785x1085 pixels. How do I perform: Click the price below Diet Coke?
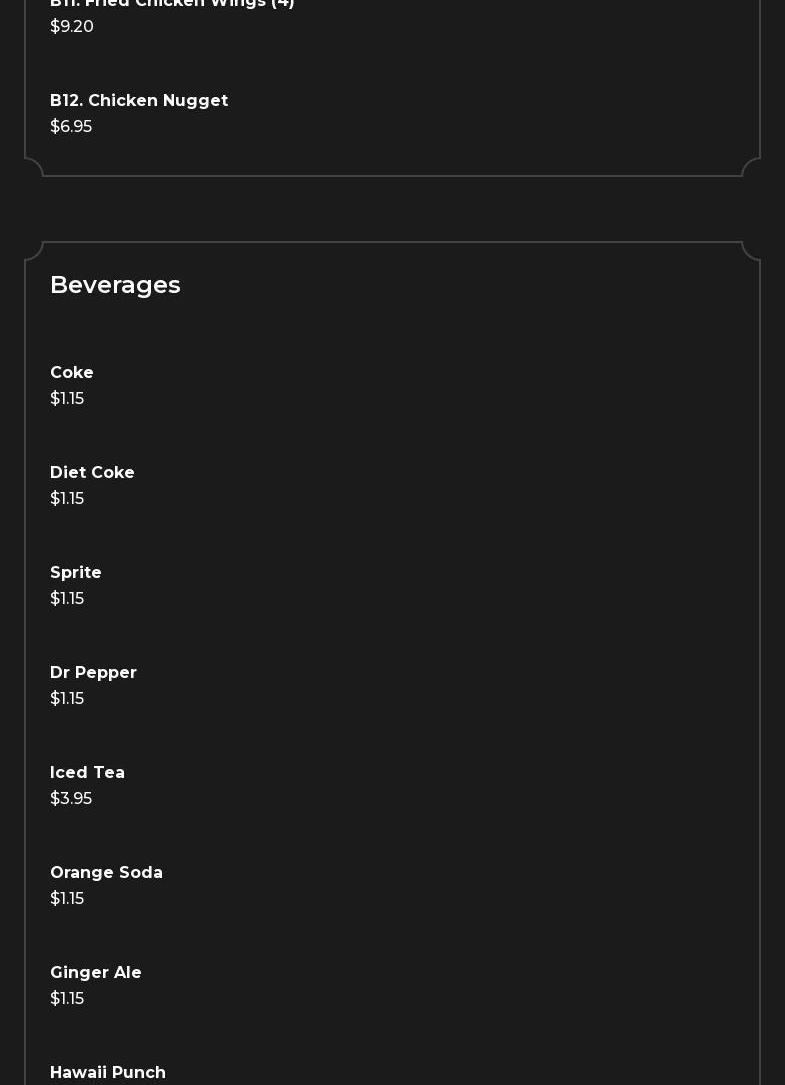click(x=67, y=499)
